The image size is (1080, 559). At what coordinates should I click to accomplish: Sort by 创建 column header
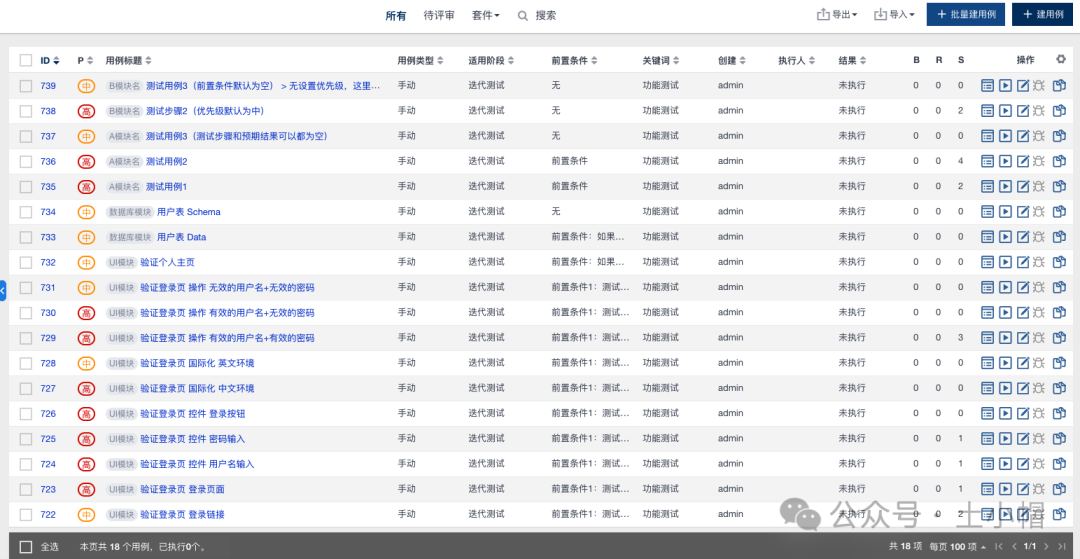click(731, 61)
